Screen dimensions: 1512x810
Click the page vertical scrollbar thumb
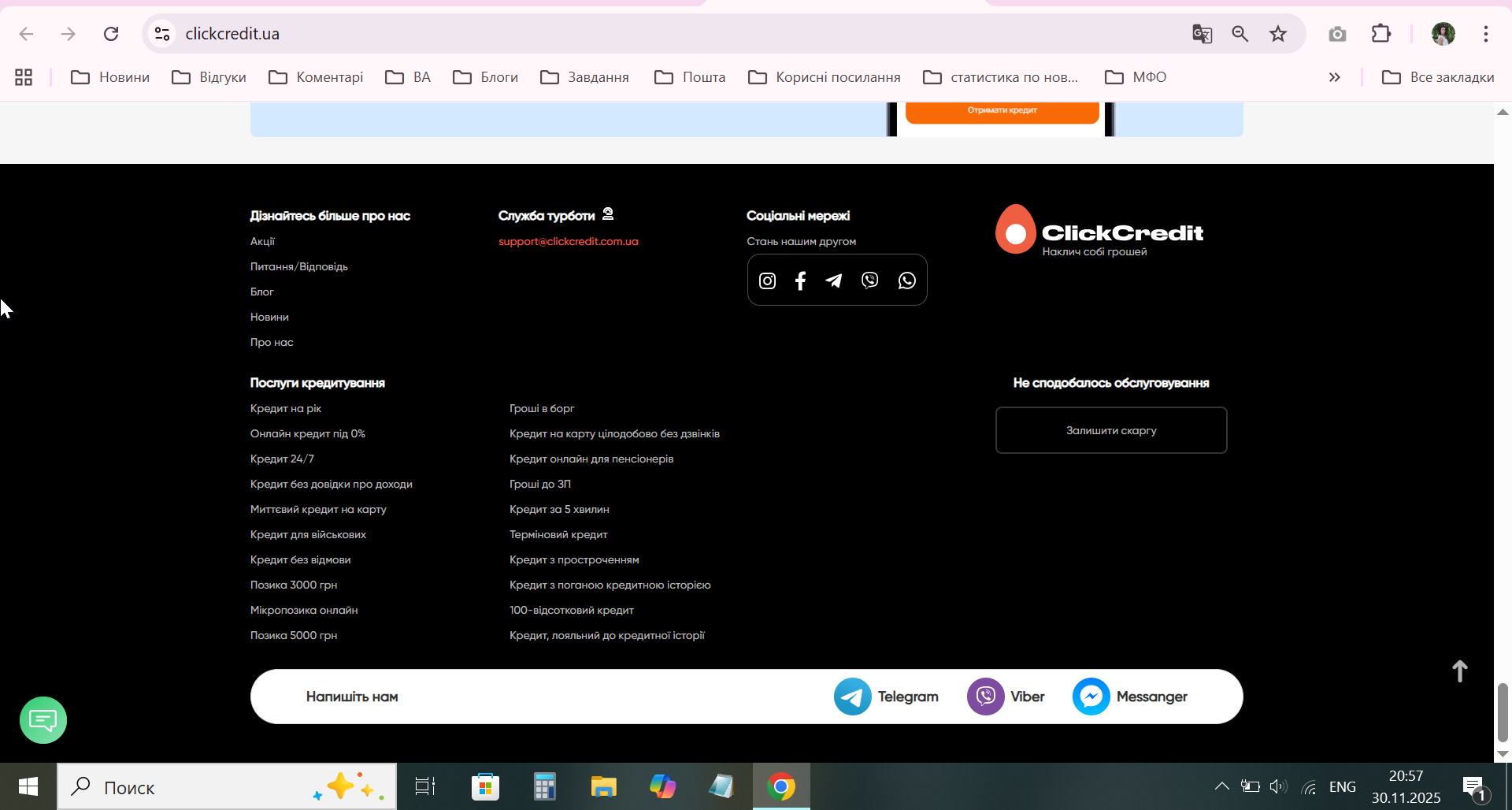click(1503, 712)
